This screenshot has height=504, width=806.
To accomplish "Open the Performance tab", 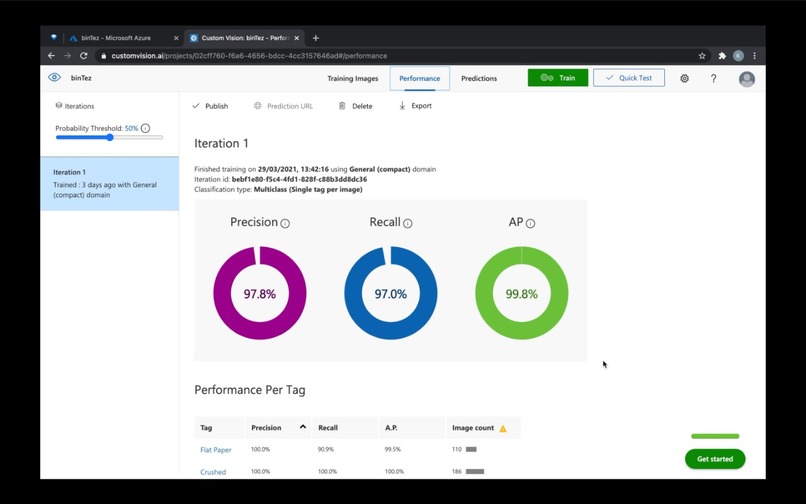I will click(x=419, y=78).
